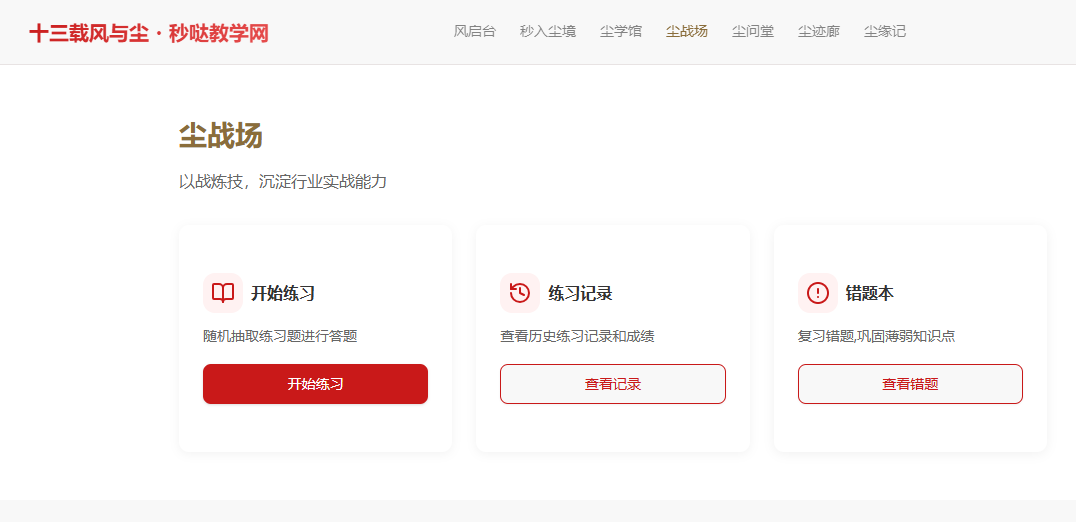Go to 风启台 in the navigation bar
The width and height of the screenshot is (1076, 522).
coord(475,31)
